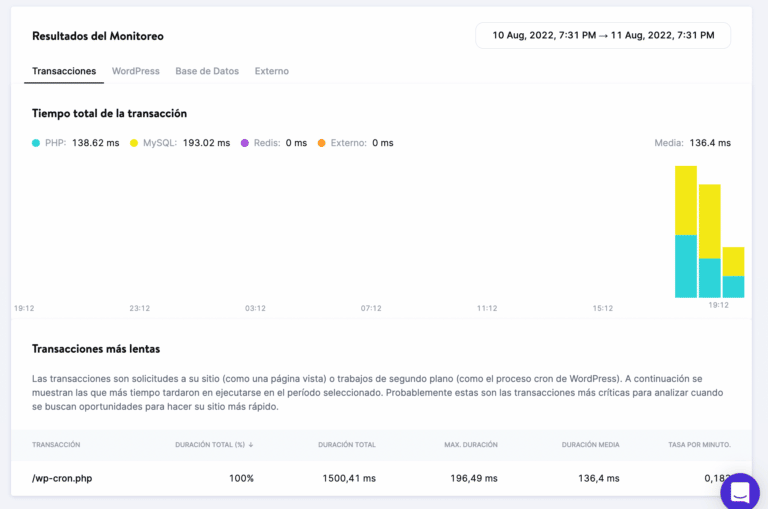
Task: Click the tallest bar in the chart
Action: [x=685, y=231]
